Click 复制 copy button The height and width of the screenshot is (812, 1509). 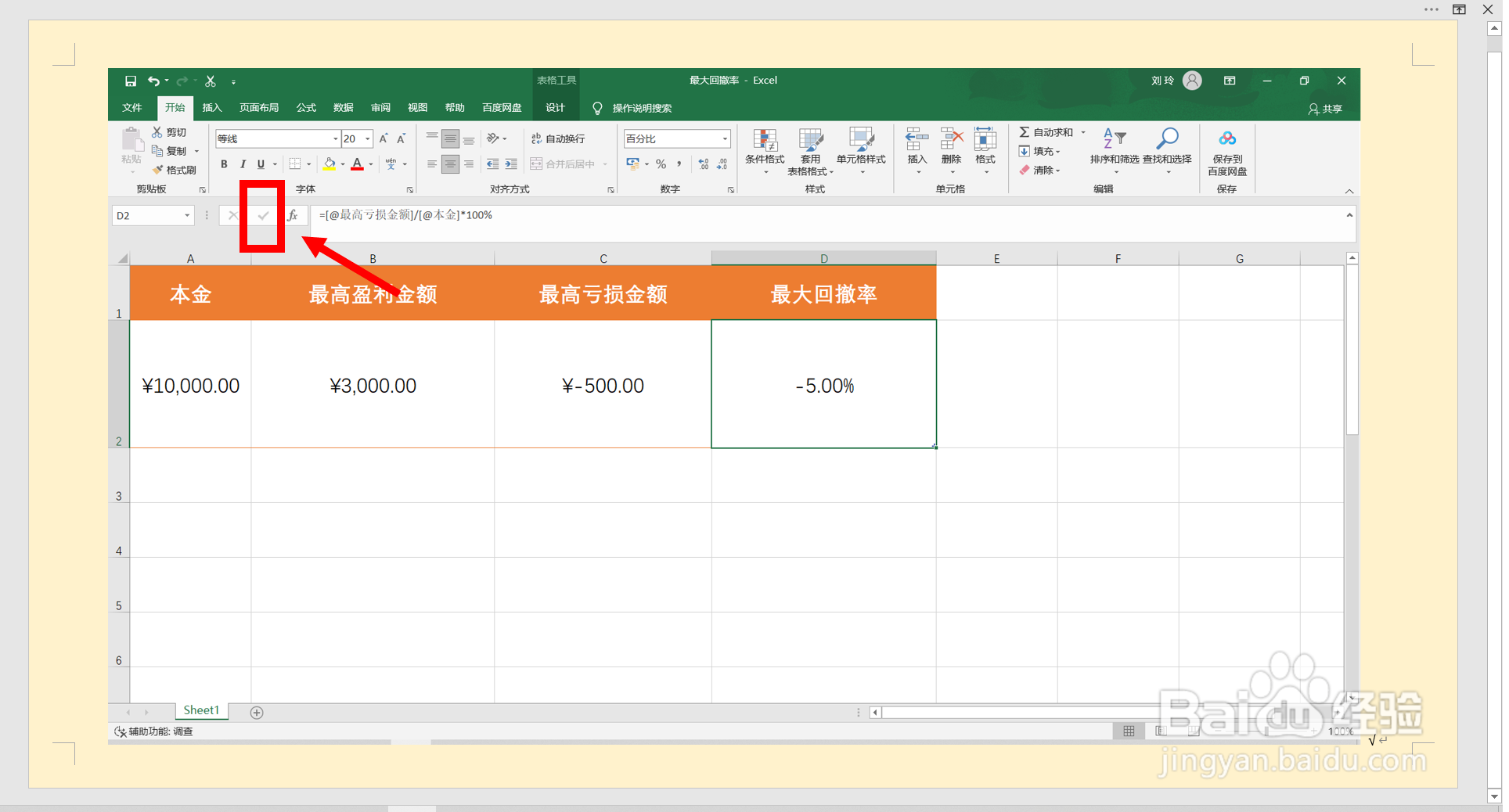pos(169,151)
